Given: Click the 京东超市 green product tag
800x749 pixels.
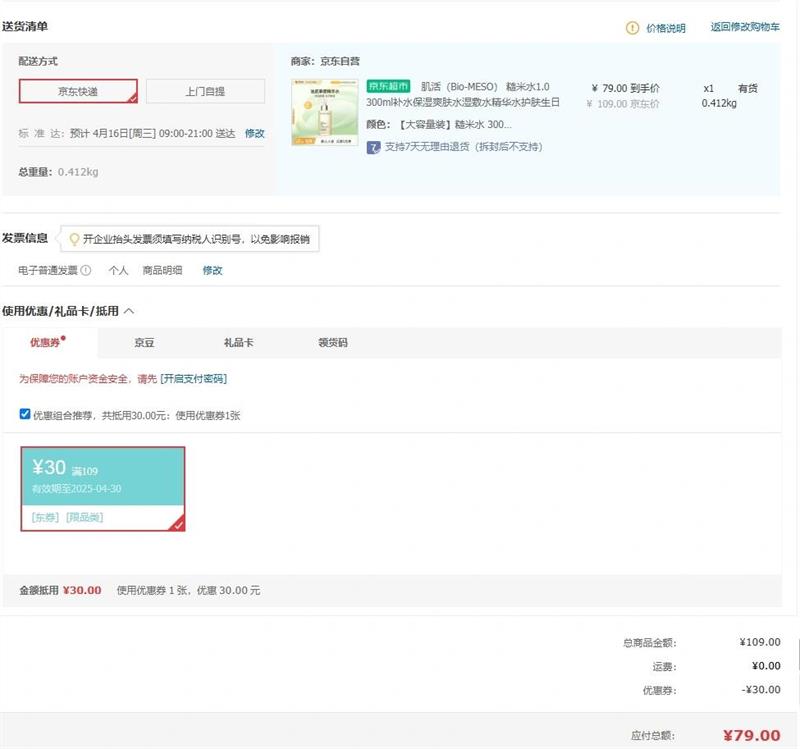Looking at the screenshot, I should (389, 87).
